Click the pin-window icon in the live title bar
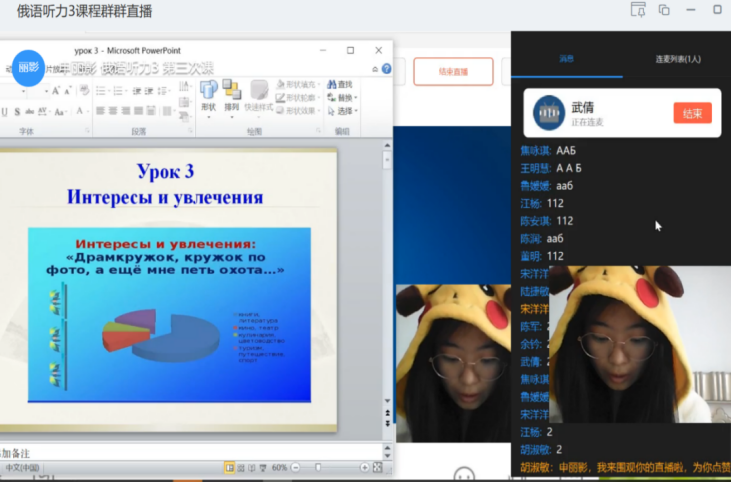 [638, 9]
